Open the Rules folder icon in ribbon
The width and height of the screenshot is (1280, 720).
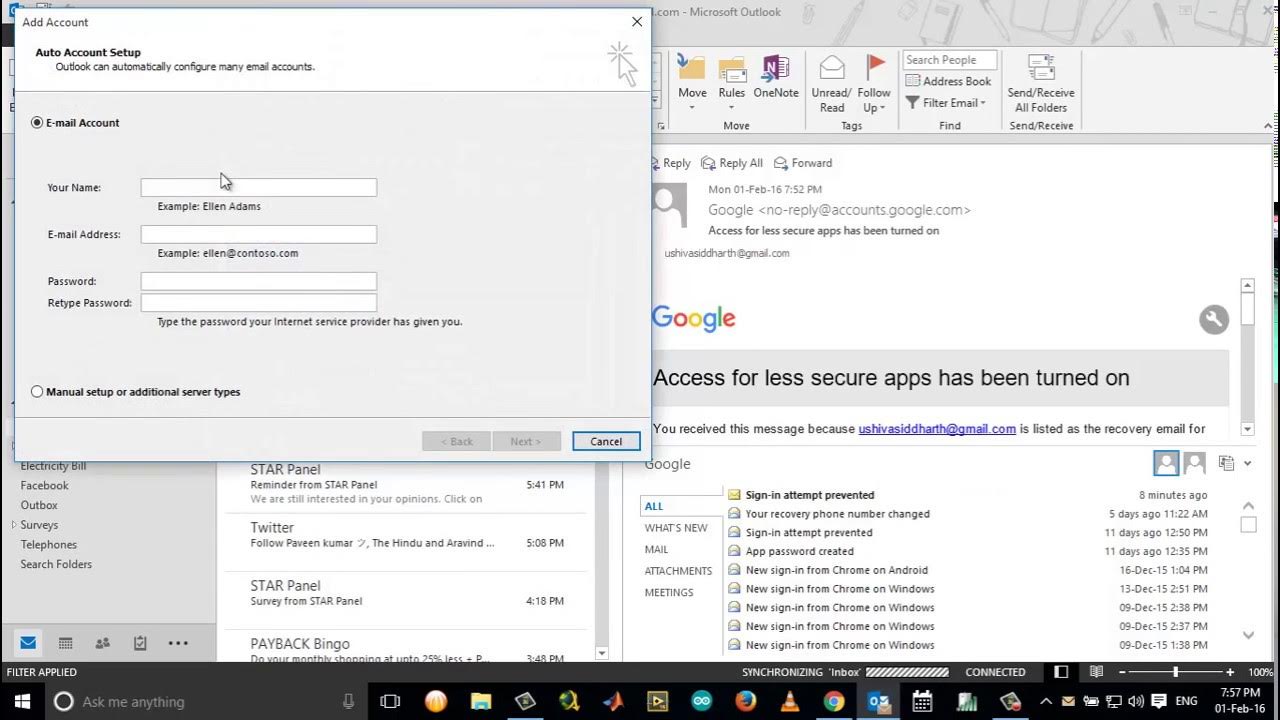pyautogui.click(x=732, y=83)
